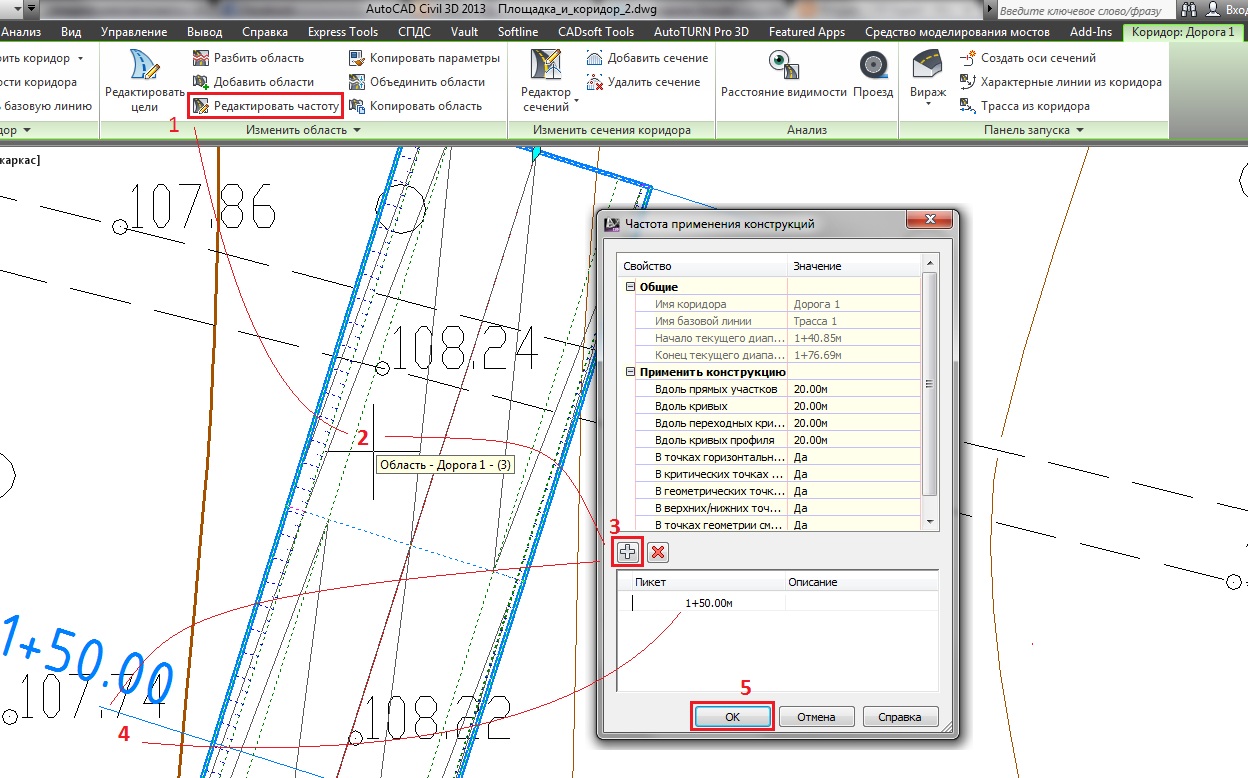The image size is (1248, 778).
Task: Click scrollbar down arrow in property grid
Action: click(x=930, y=522)
